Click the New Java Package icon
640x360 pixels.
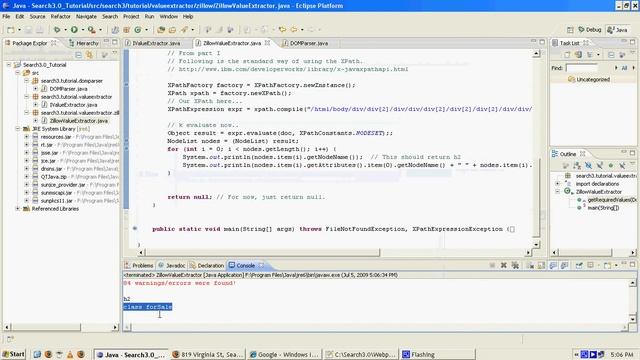coord(127,30)
